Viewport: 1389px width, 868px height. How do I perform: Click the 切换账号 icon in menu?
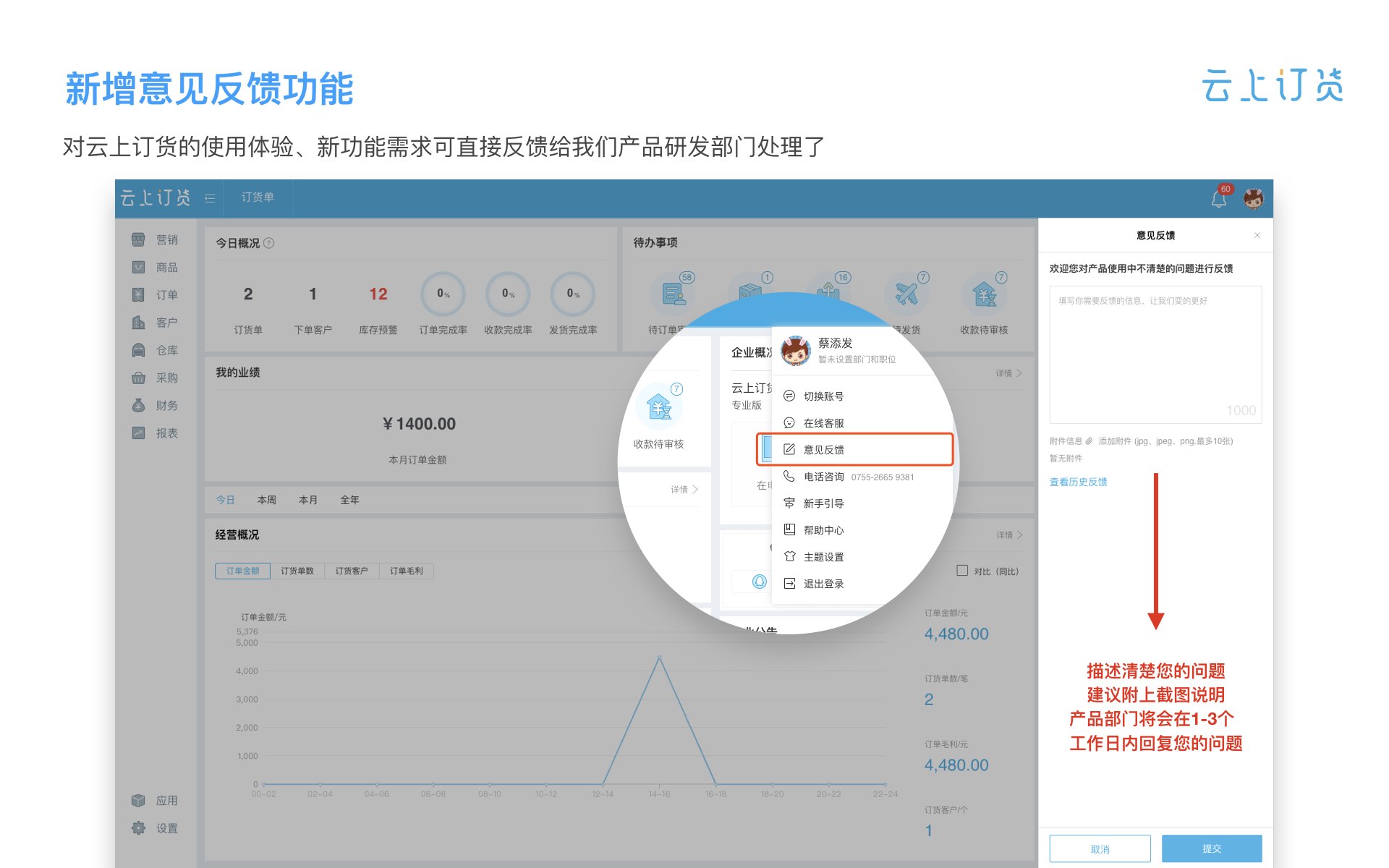[789, 396]
